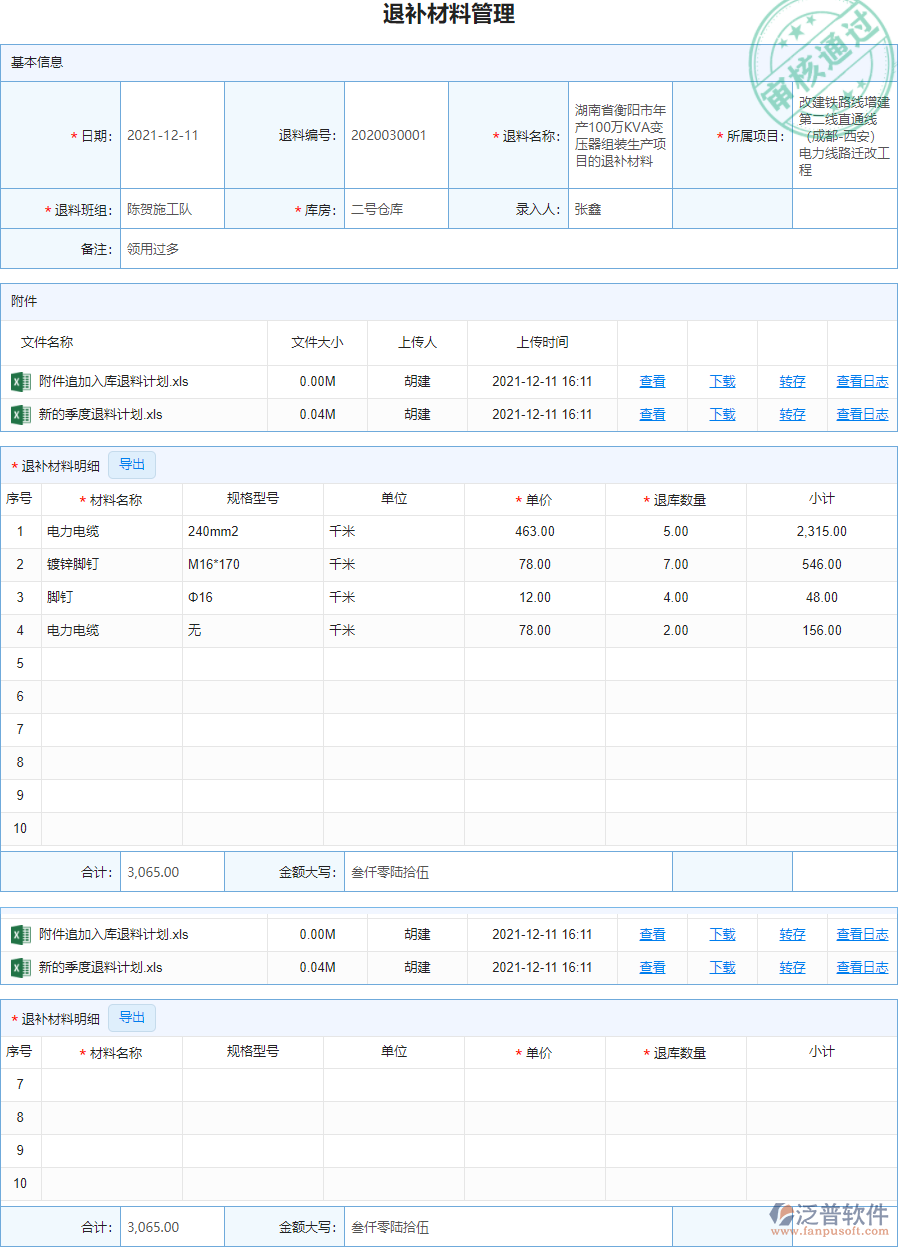Click the Excel icon beside 新的季度退料计划.xls
The height and width of the screenshot is (1247, 899).
pos(22,414)
